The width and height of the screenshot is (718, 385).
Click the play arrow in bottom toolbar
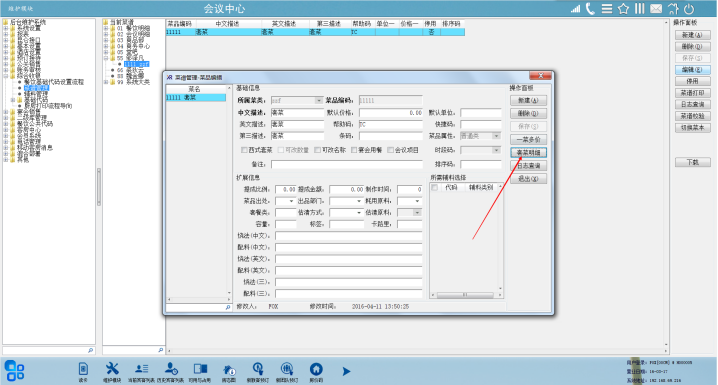coord(346,371)
